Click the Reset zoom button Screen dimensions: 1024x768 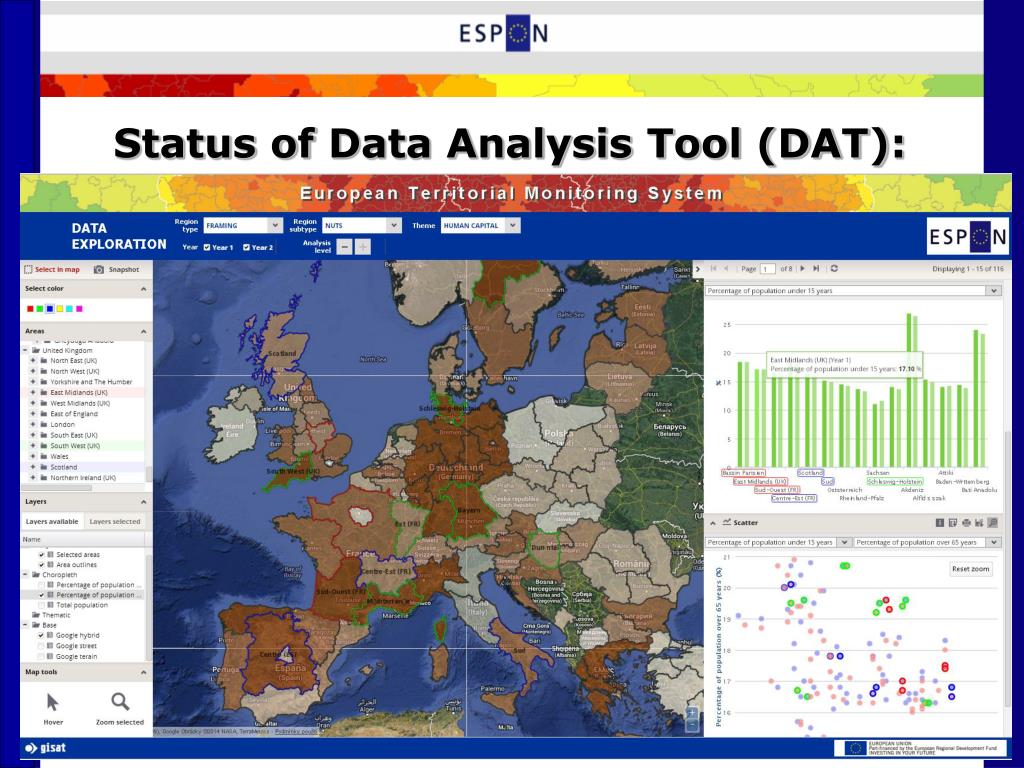(970, 569)
